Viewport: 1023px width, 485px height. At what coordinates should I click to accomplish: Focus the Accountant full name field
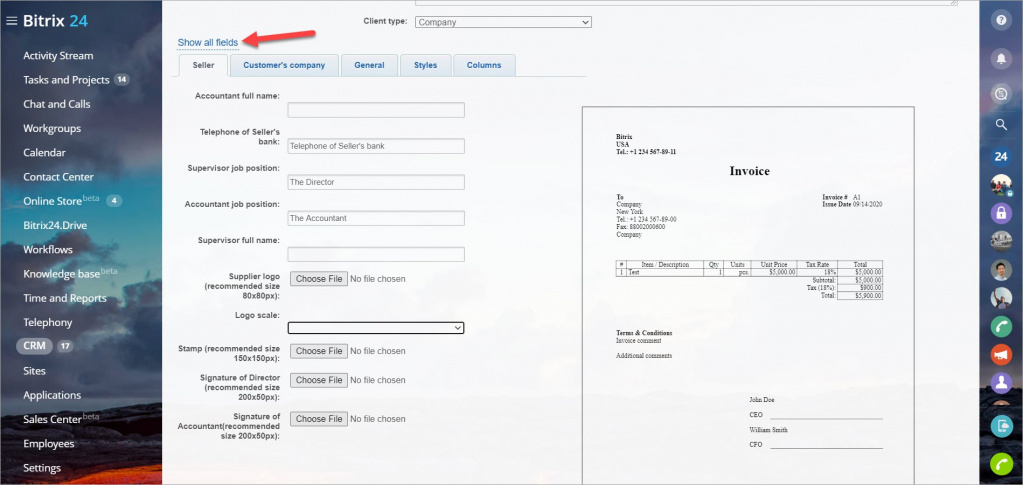(376, 110)
